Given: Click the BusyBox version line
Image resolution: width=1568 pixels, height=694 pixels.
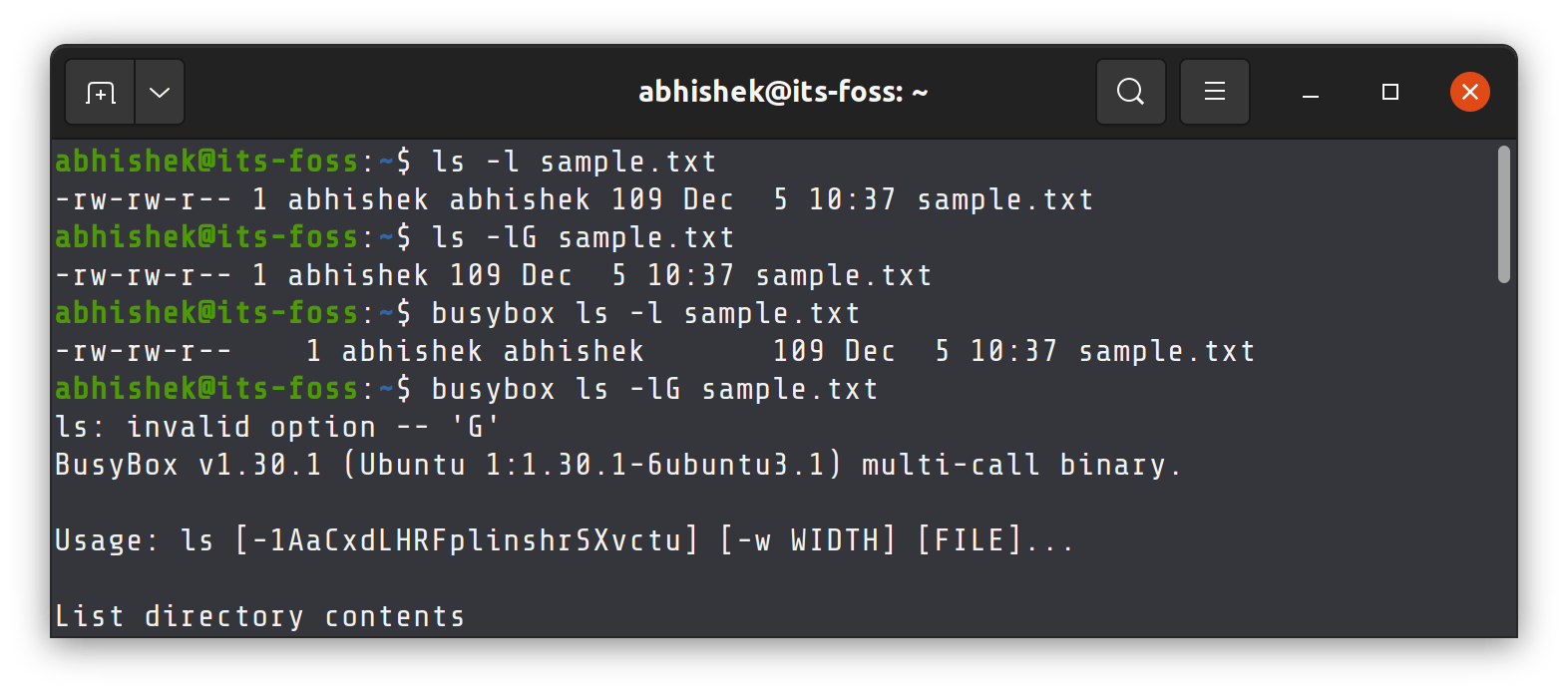Looking at the screenshot, I should click(x=617, y=464).
